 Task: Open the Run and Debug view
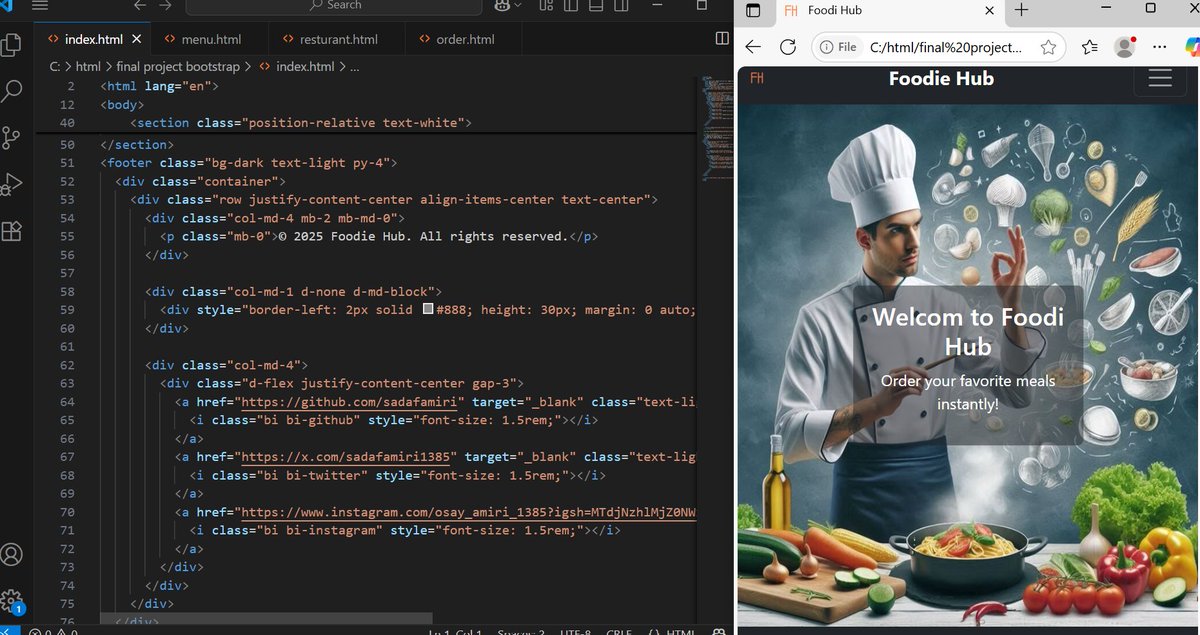click(x=13, y=183)
